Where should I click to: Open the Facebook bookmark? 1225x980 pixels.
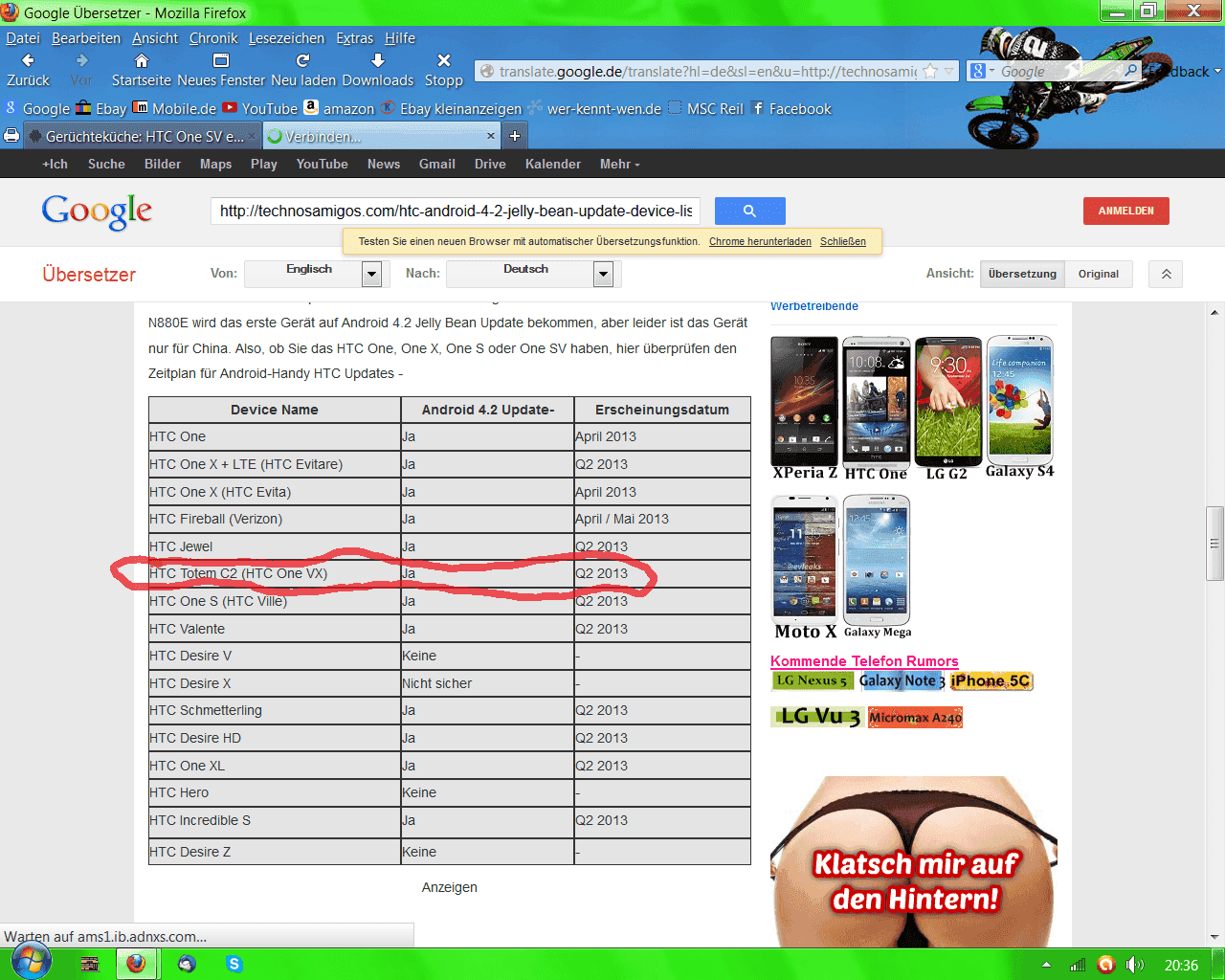[791, 108]
